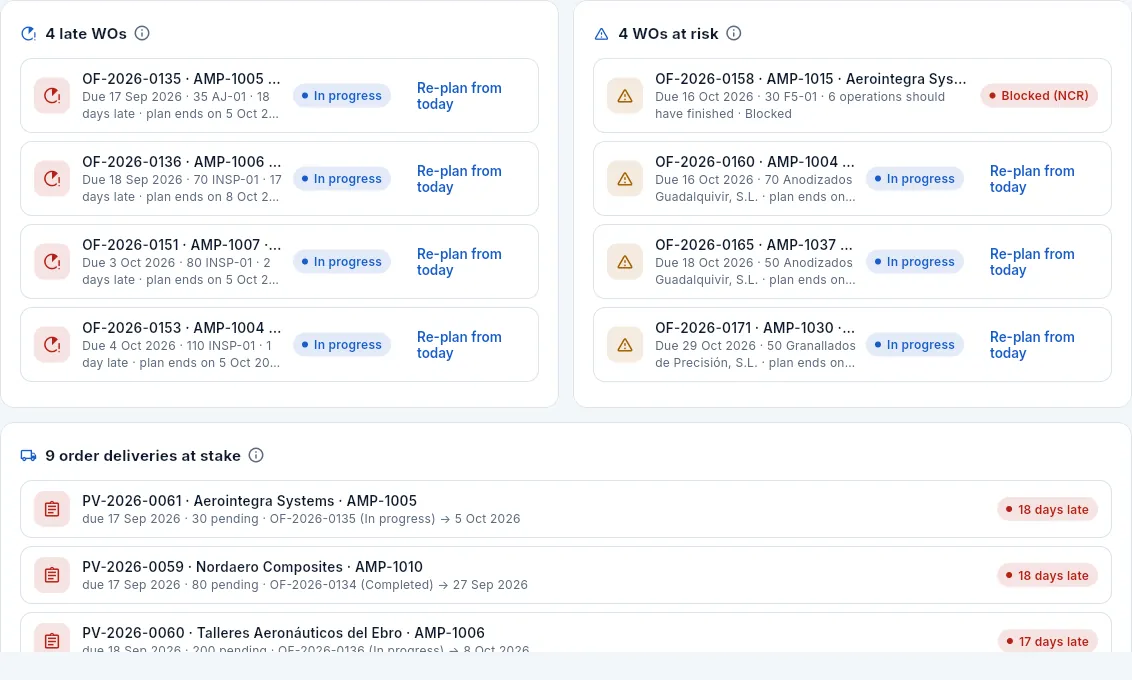Open work order title 'OF-2026-0171 · AMP-1030'
This screenshot has width=1132, height=680.
point(754,328)
